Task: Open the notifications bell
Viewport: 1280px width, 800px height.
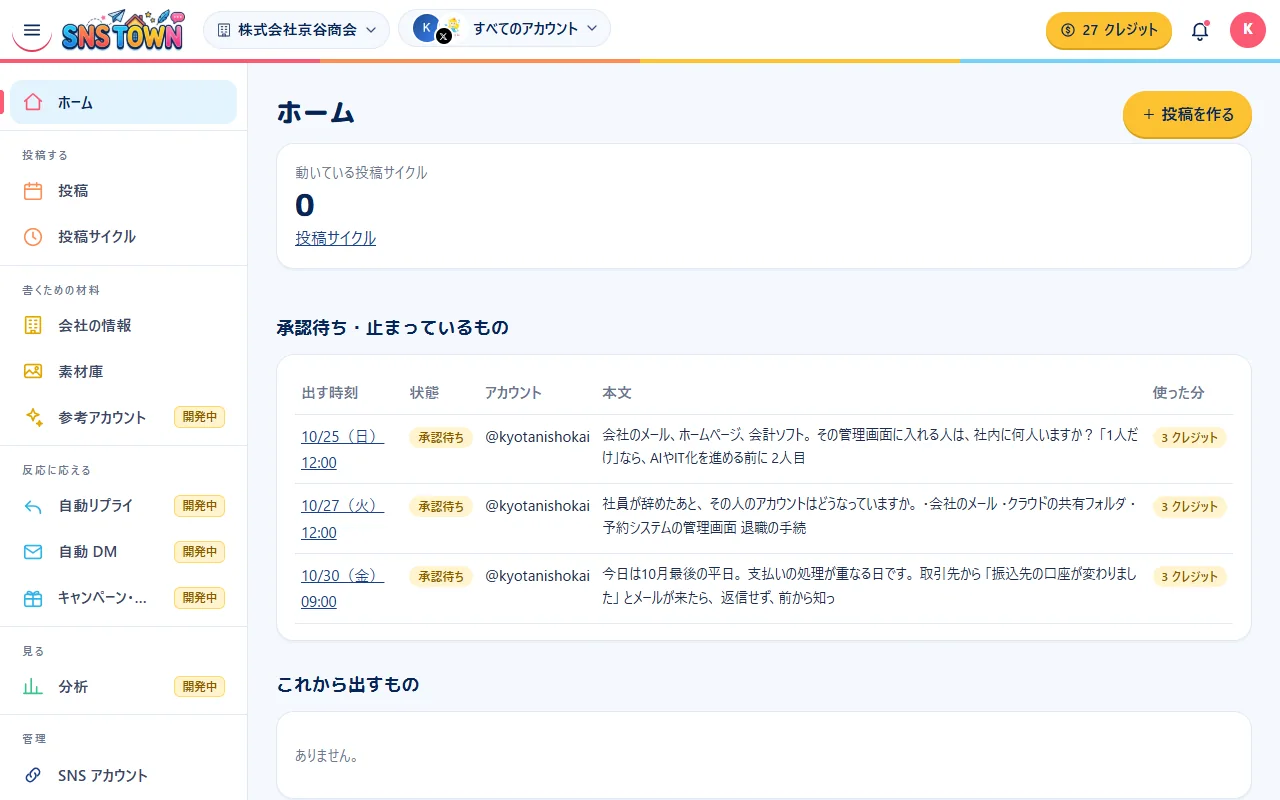Action: coord(1200,30)
